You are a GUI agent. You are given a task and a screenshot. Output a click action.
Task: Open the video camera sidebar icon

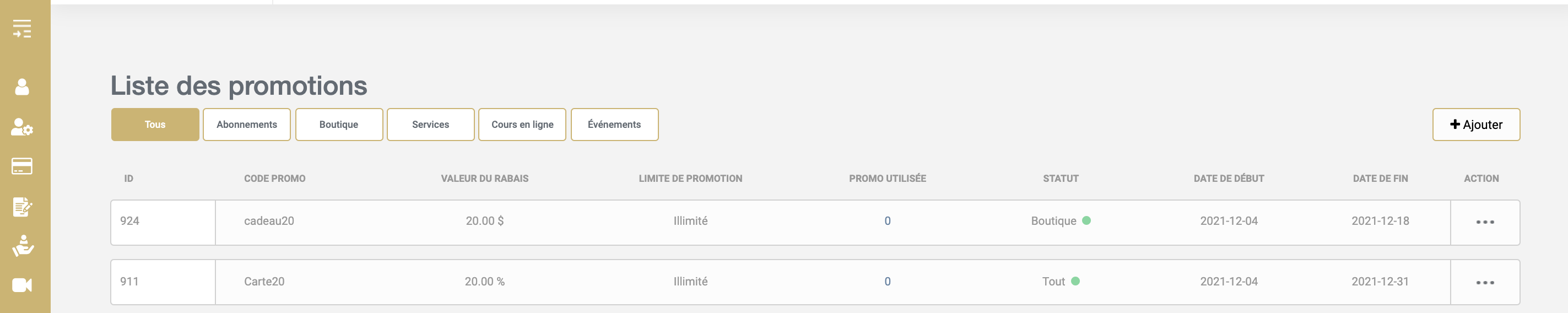(x=22, y=285)
